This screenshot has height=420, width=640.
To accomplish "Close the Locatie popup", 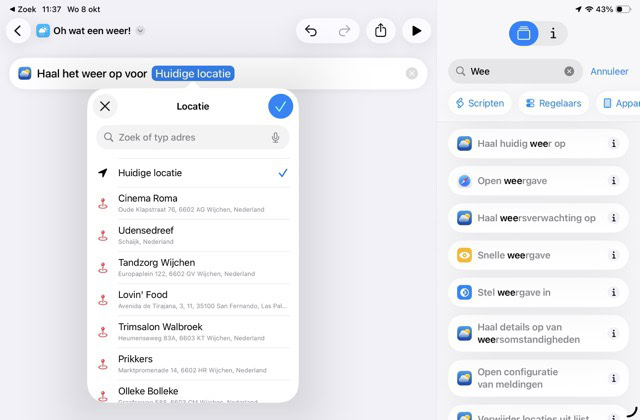I will (105, 106).
